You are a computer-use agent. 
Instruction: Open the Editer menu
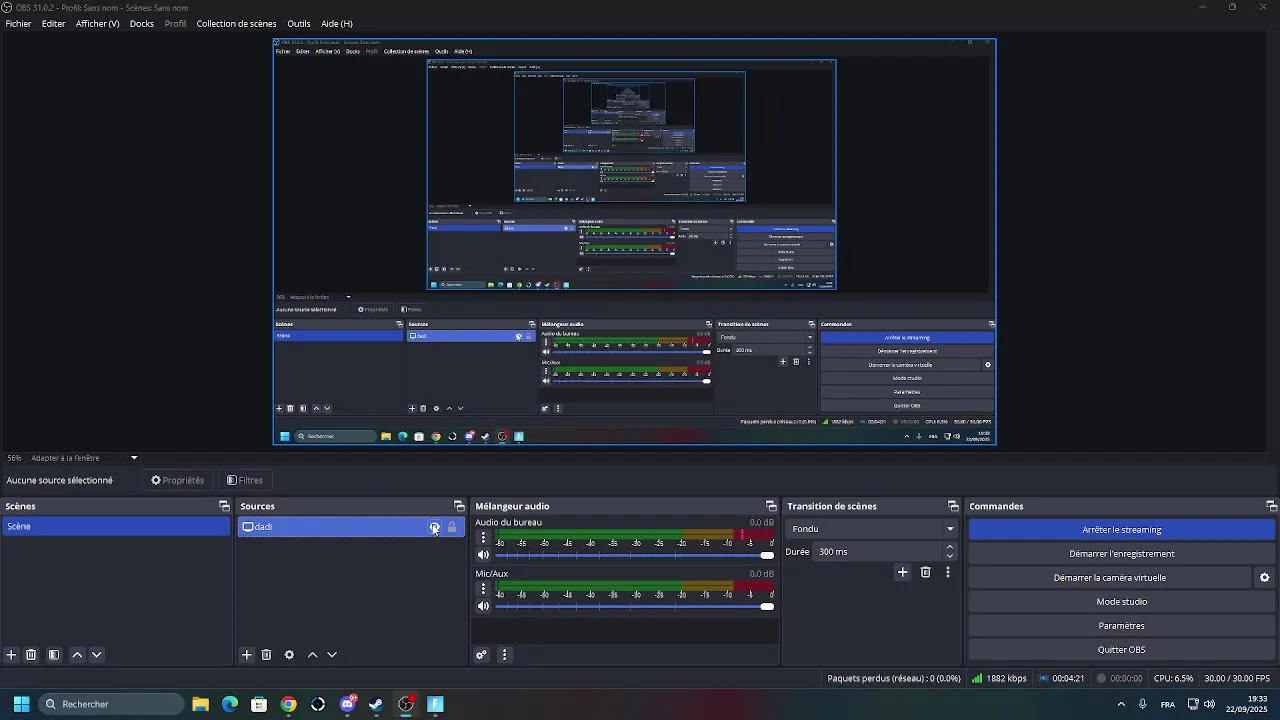[54, 23]
